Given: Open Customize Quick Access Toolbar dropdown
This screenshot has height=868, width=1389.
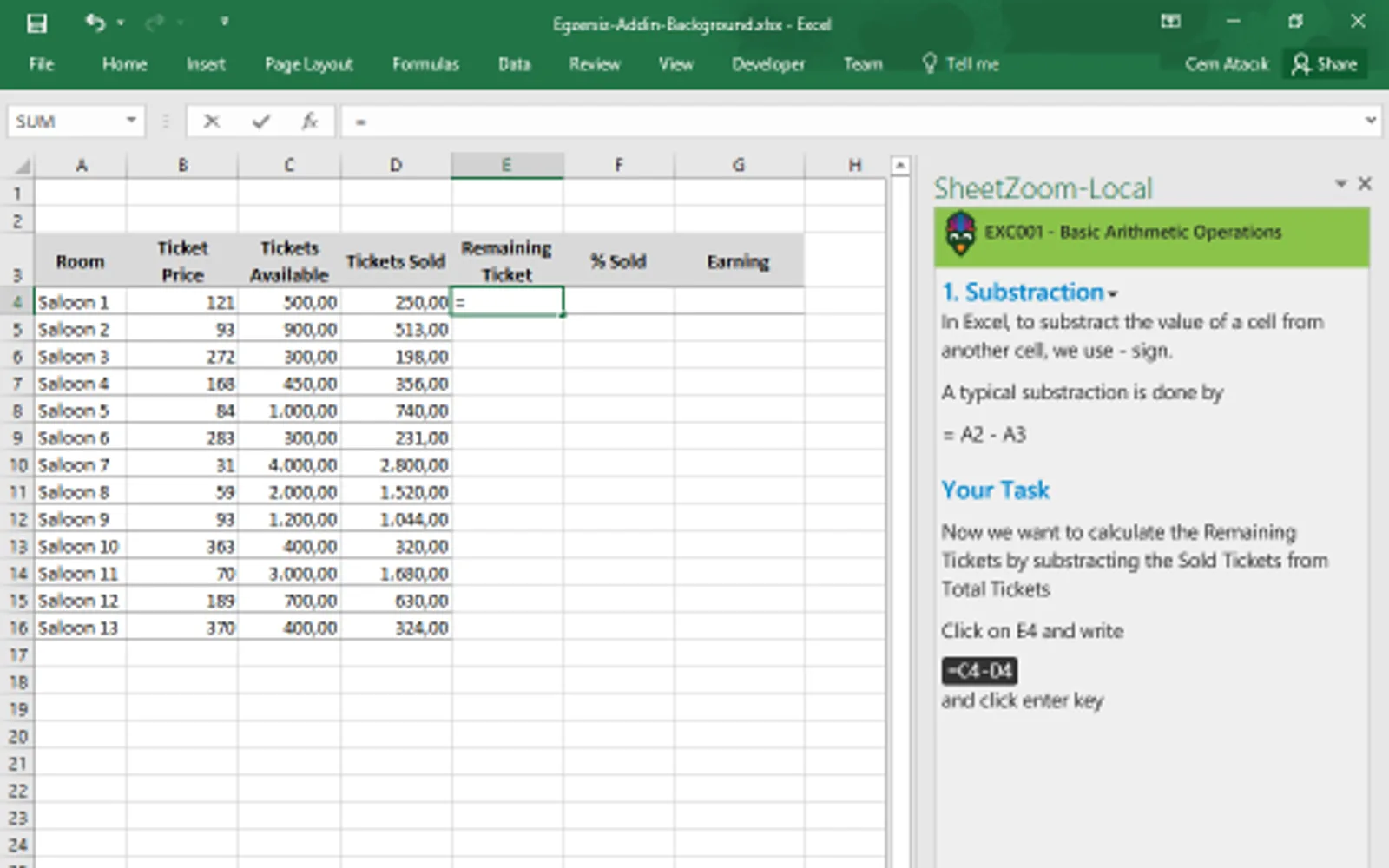Looking at the screenshot, I should [224, 22].
